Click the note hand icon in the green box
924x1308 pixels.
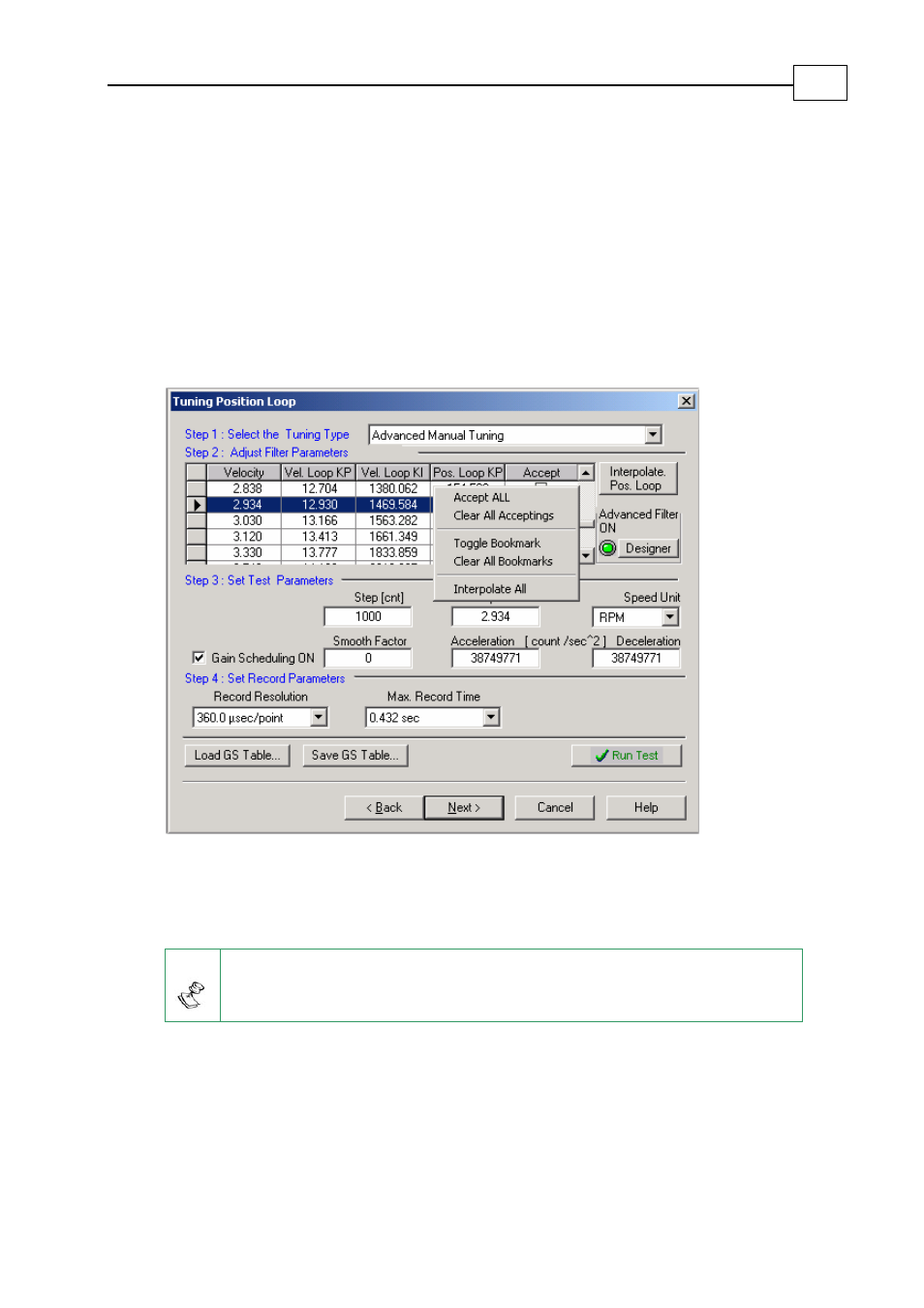pyautogui.click(x=192, y=995)
